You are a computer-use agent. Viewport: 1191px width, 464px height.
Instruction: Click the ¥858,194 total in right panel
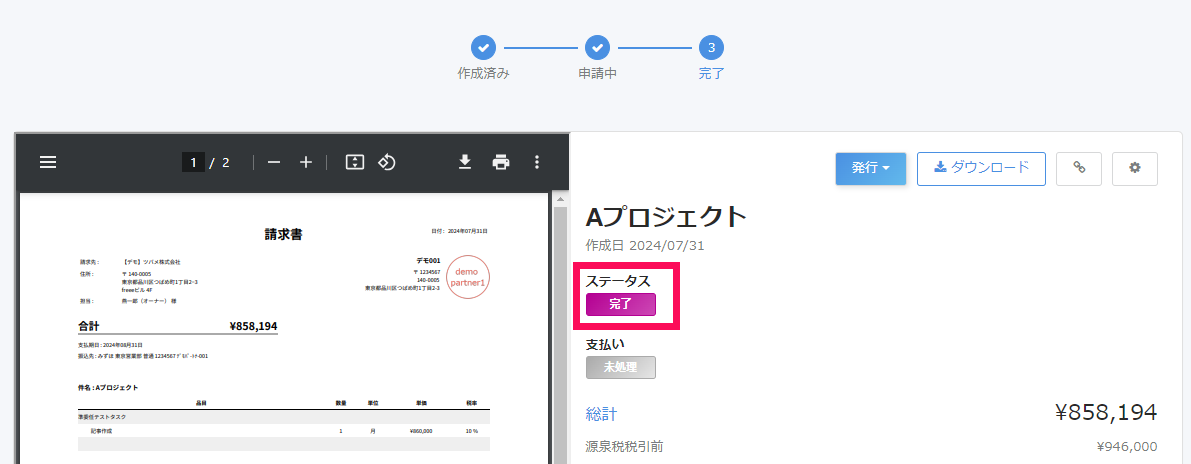click(1106, 412)
